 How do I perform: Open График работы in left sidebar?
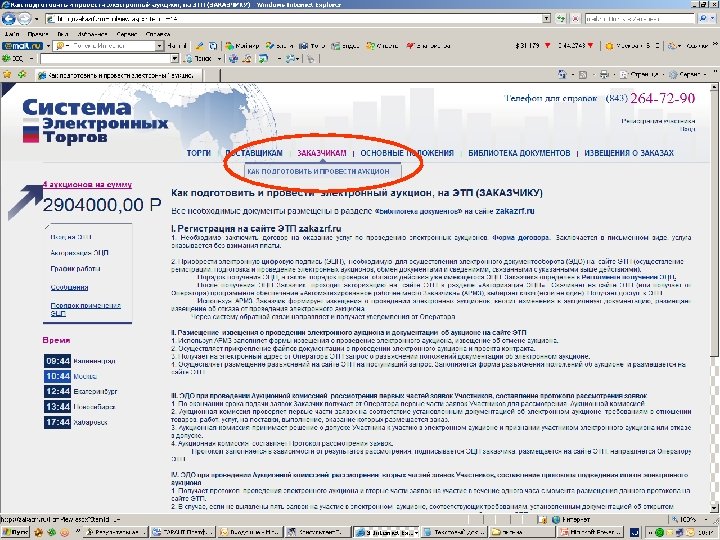[75, 269]
